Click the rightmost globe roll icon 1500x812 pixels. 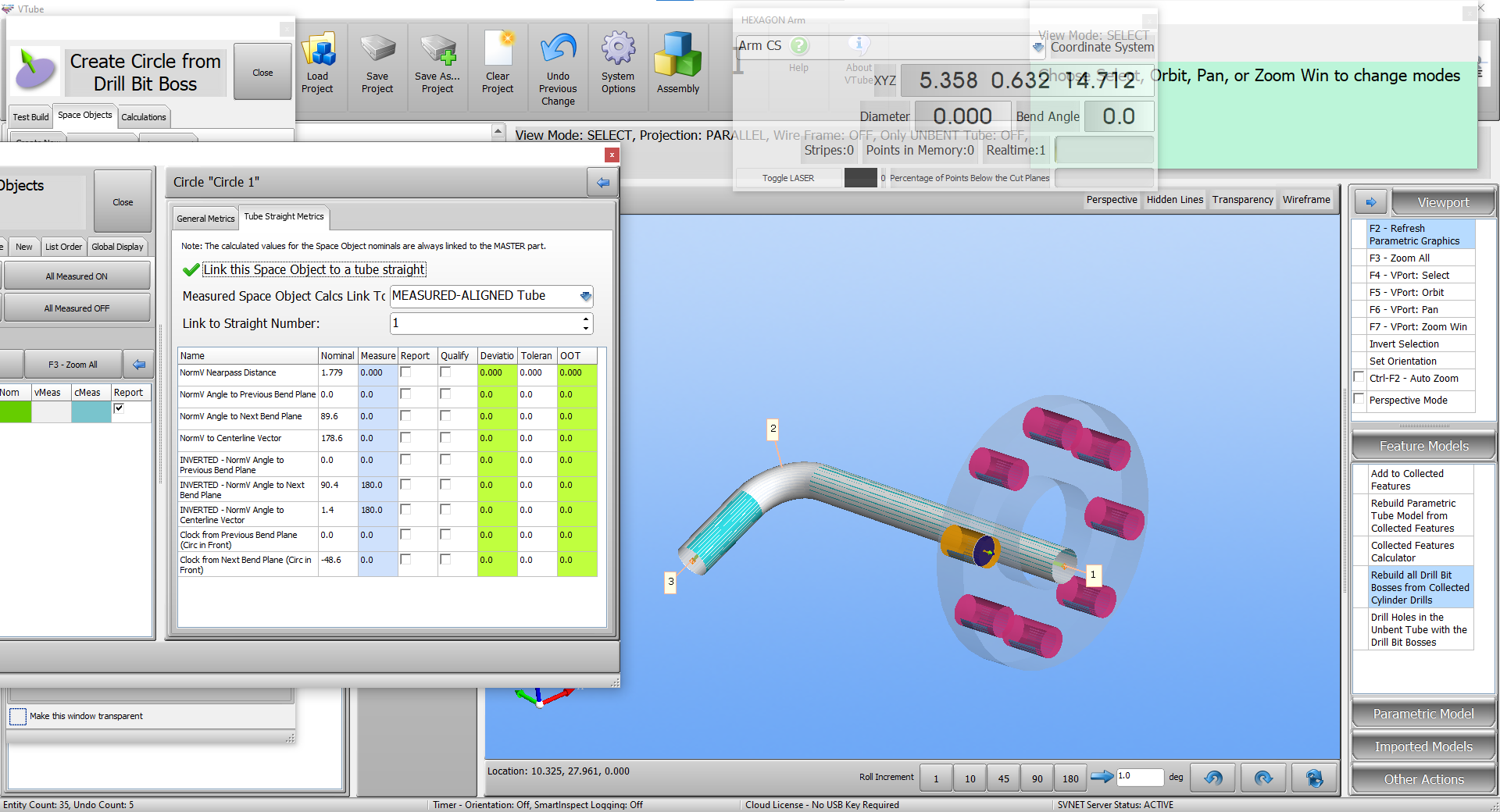(1314, 778)
